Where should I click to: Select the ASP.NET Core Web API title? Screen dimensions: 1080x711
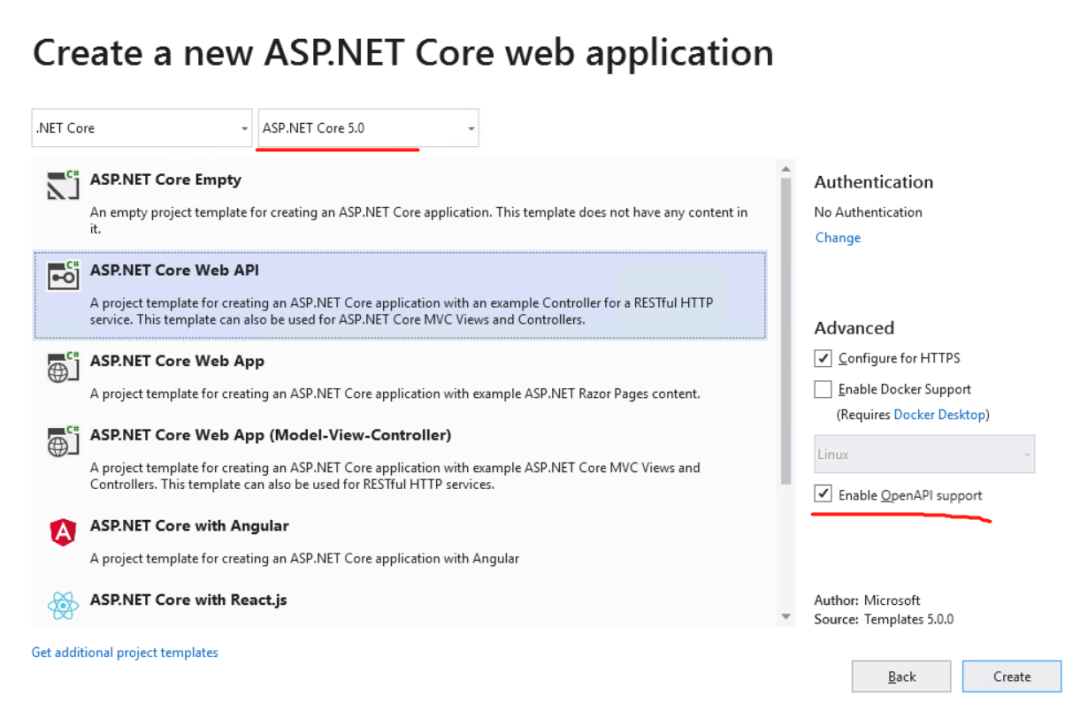[x=175, y=270]
